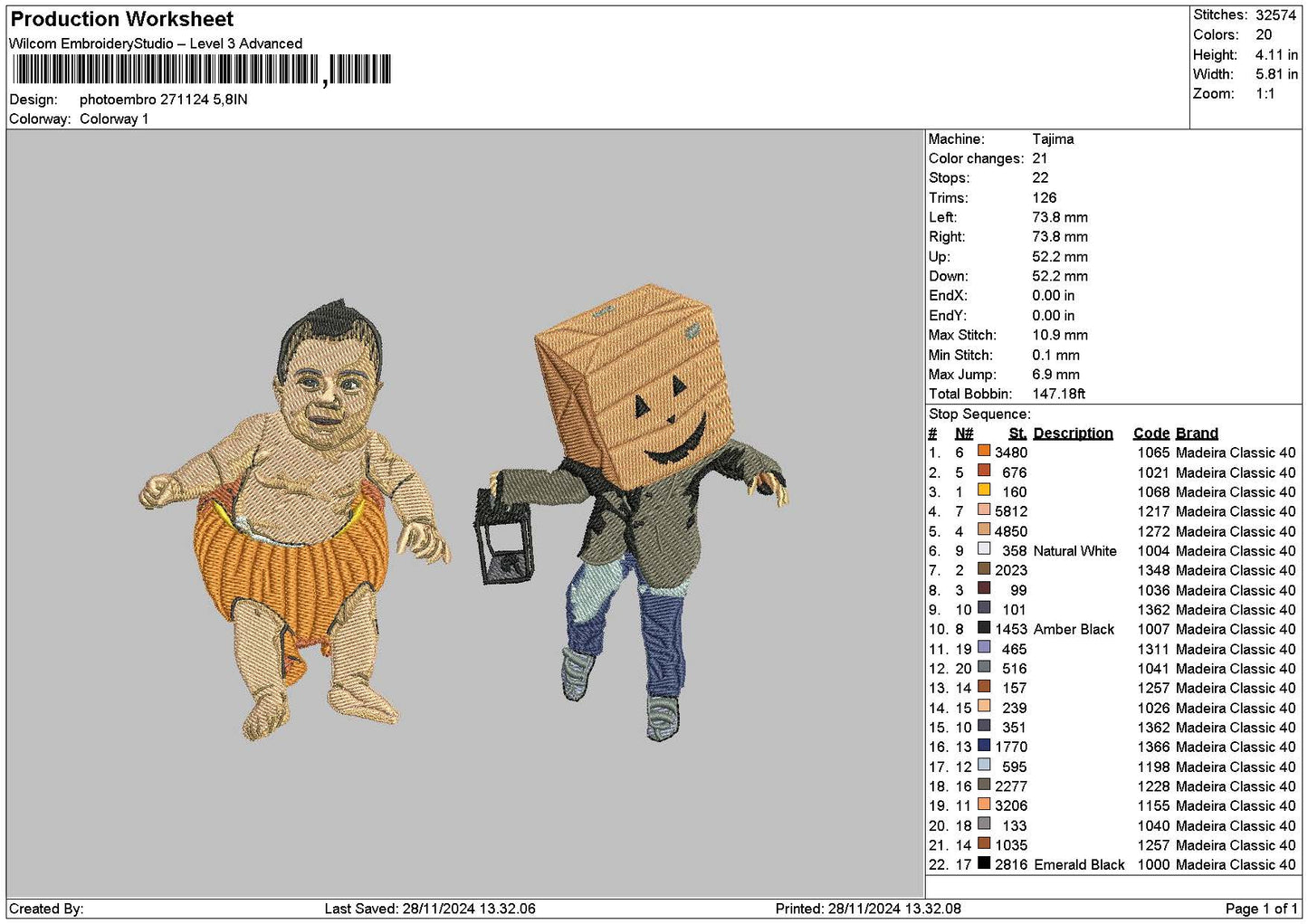Choose the swatch beside code 1311

pos(983,647)
